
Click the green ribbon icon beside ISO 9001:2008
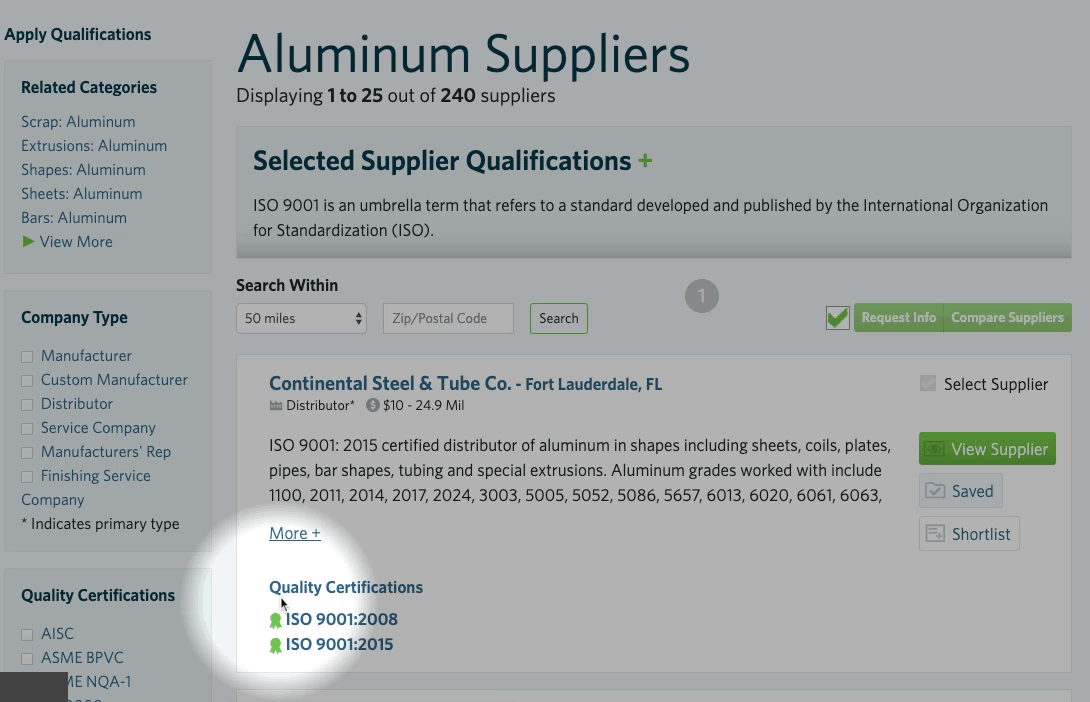[276, 620]
